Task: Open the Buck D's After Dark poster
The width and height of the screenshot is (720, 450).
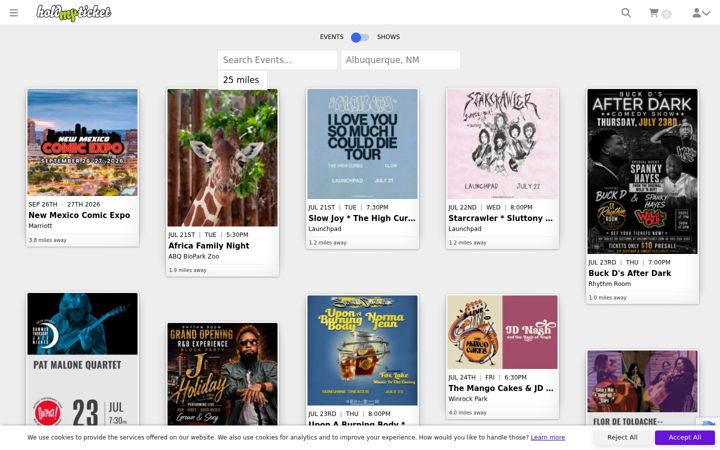Action: (x=643, y=172)
